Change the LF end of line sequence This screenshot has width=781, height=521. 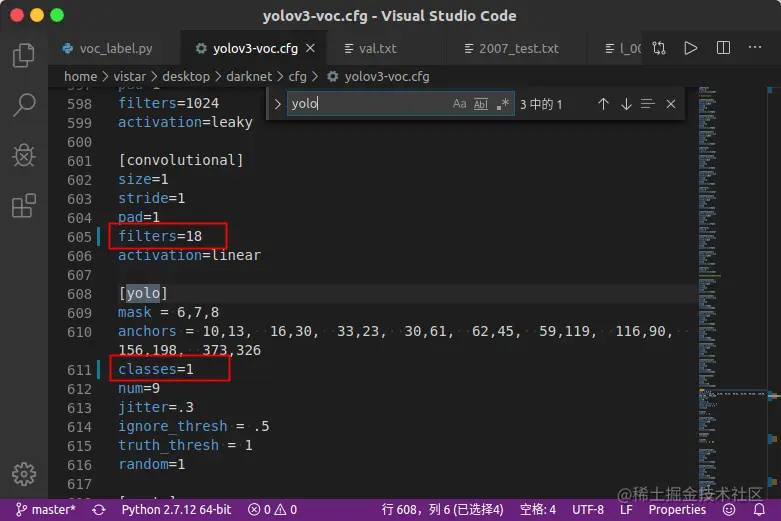626,510
